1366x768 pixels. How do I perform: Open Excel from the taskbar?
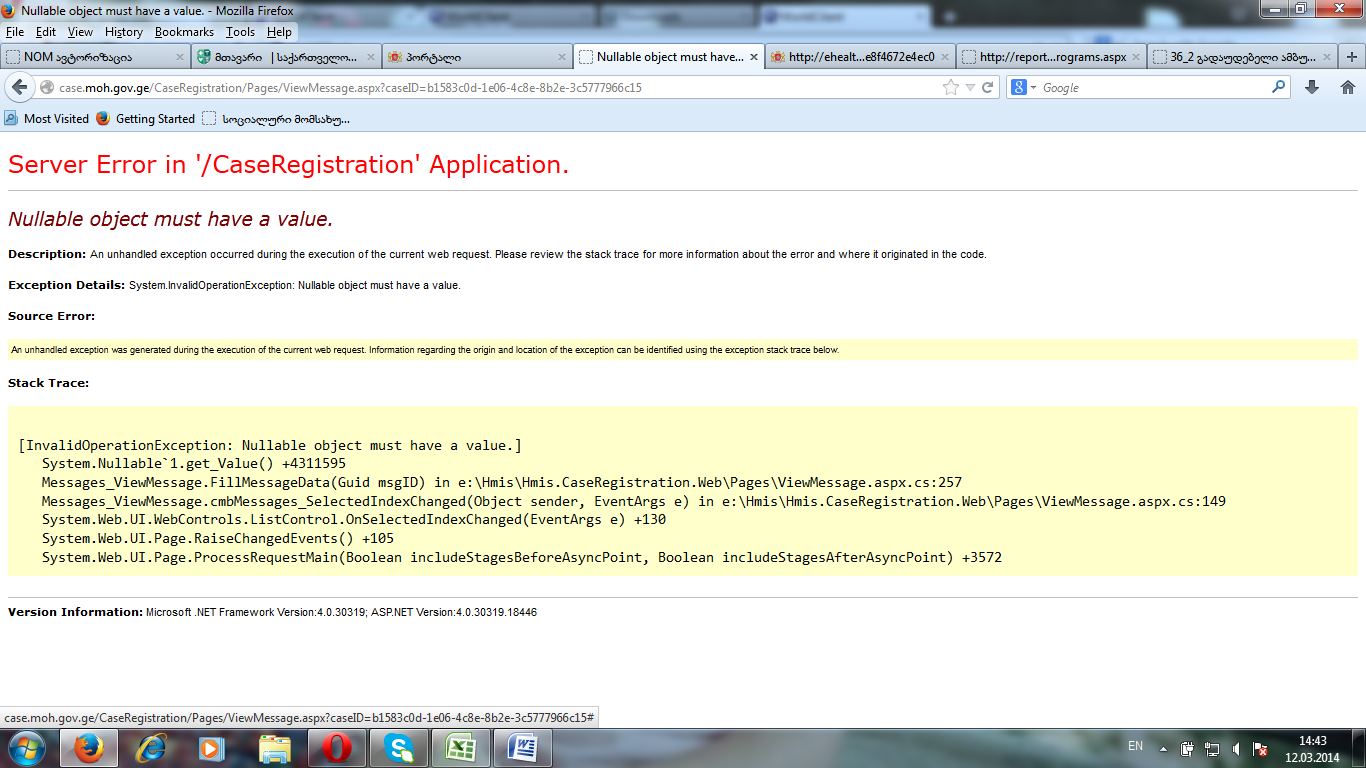point(460,748)
